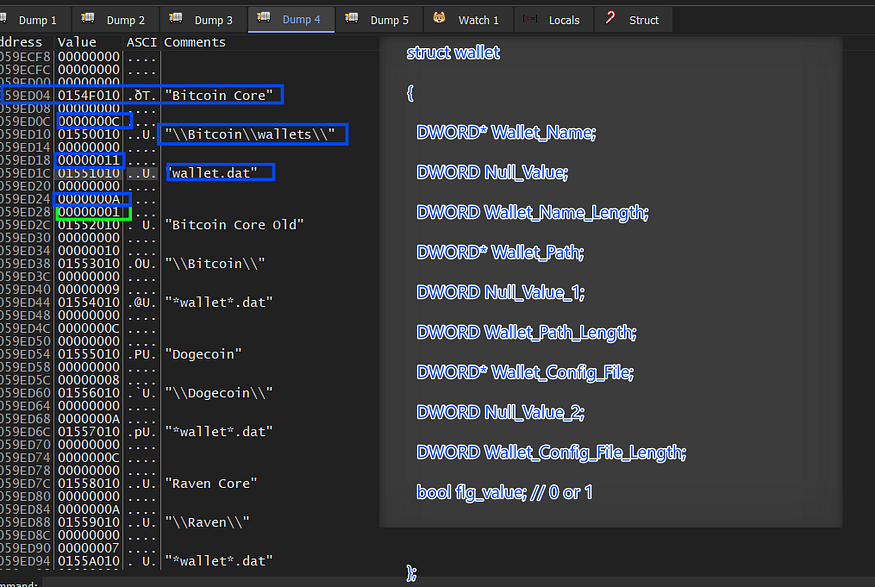This screenshot has width=875, height=587.
Task: Click the Comments column header
Action: [x=195, y=42]
